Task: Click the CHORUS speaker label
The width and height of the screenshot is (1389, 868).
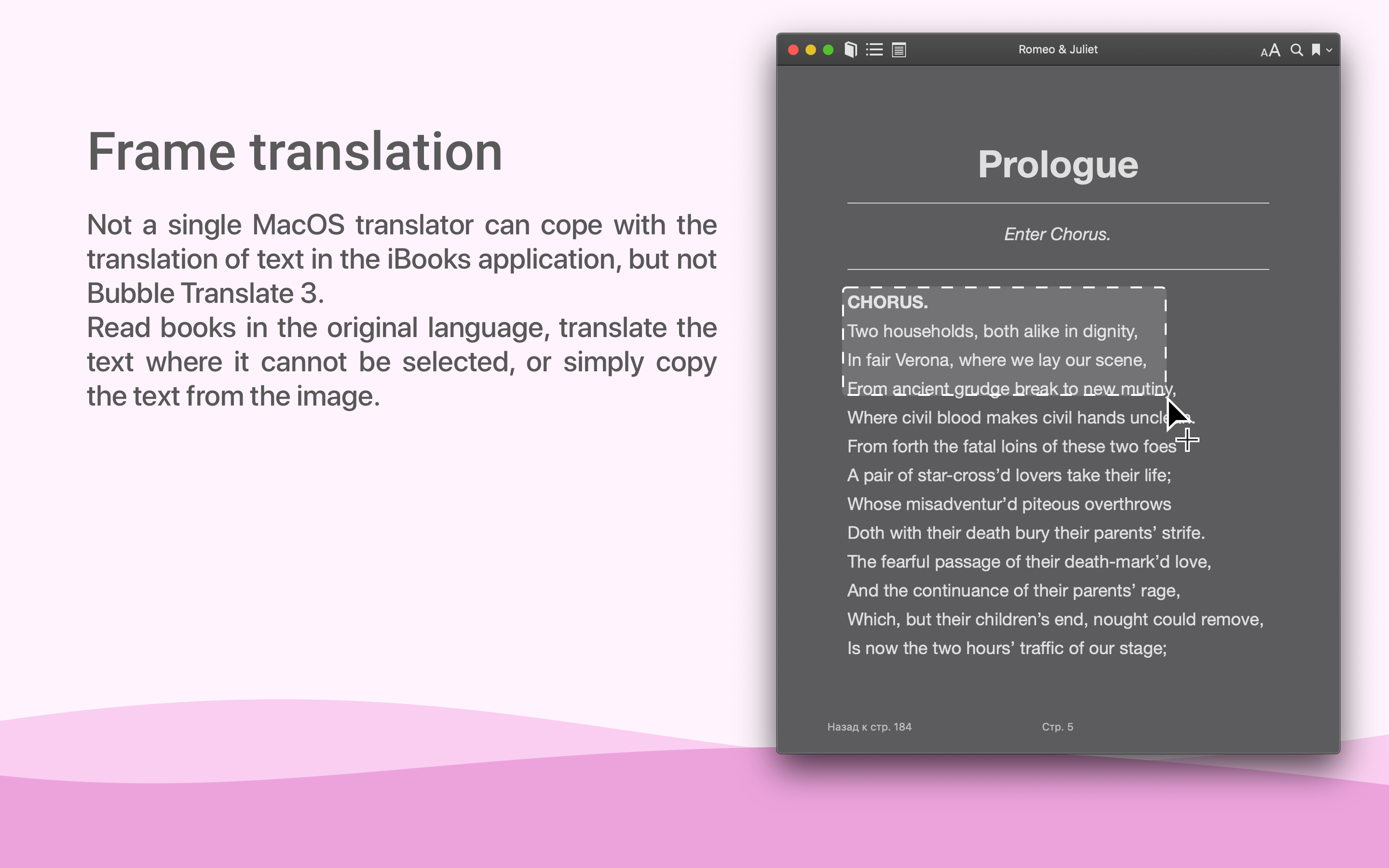Action: click(887, 302)
